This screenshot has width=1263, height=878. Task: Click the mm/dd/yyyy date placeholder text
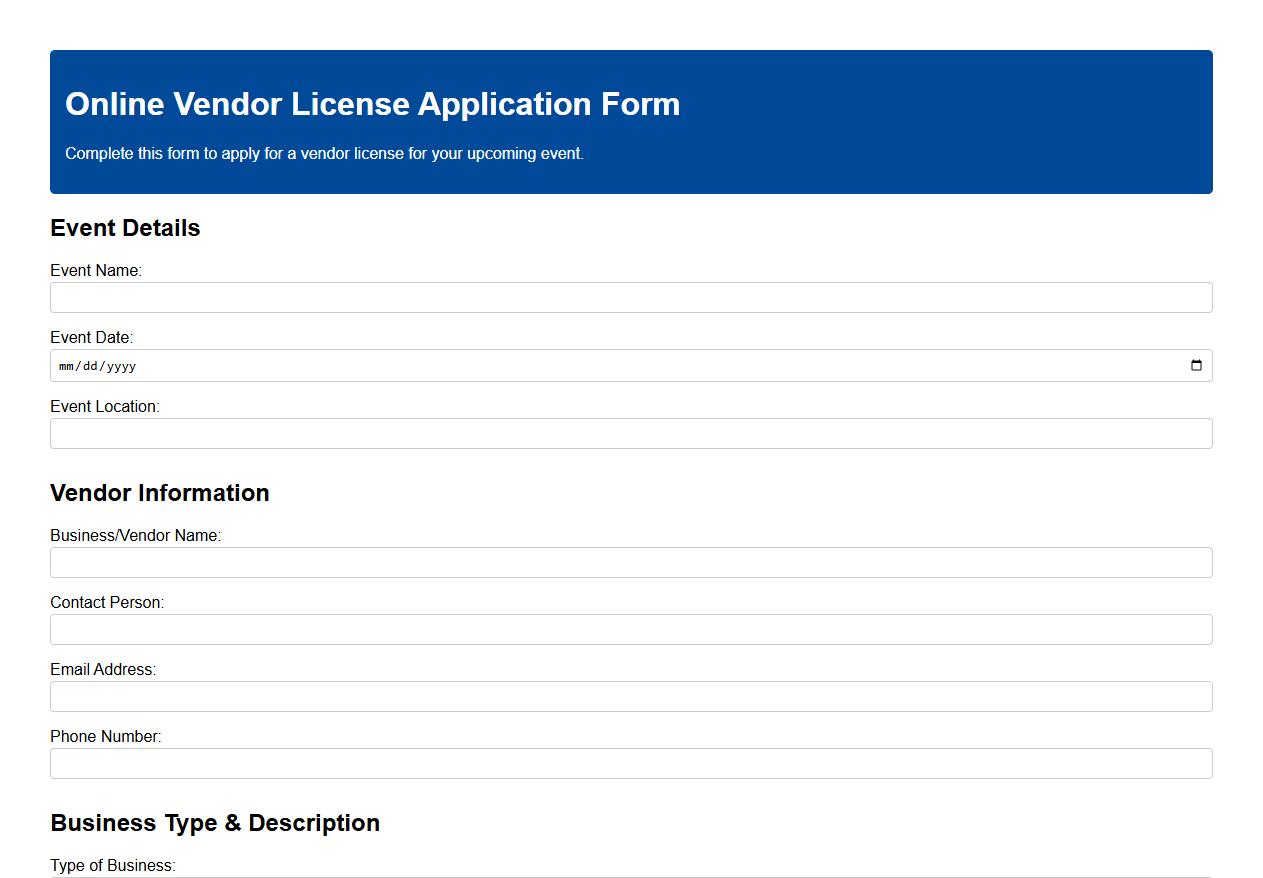tap(97, 365)
